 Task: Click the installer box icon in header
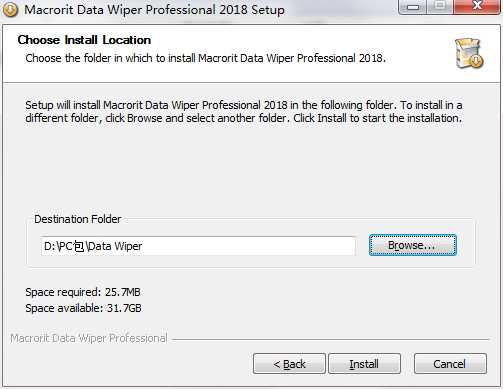[469, 53]
